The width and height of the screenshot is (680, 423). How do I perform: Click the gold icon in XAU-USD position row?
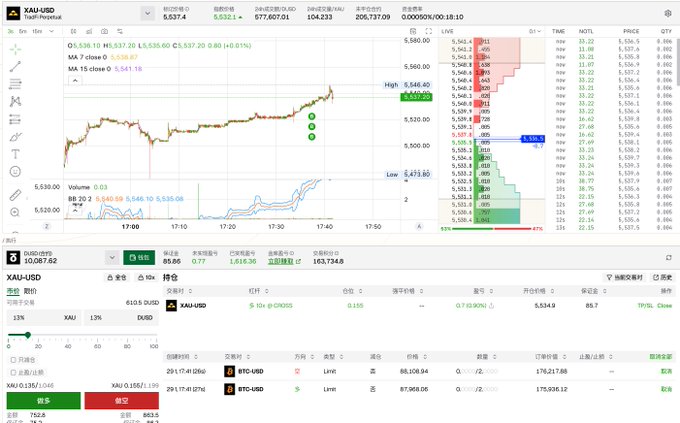[171, 305]
